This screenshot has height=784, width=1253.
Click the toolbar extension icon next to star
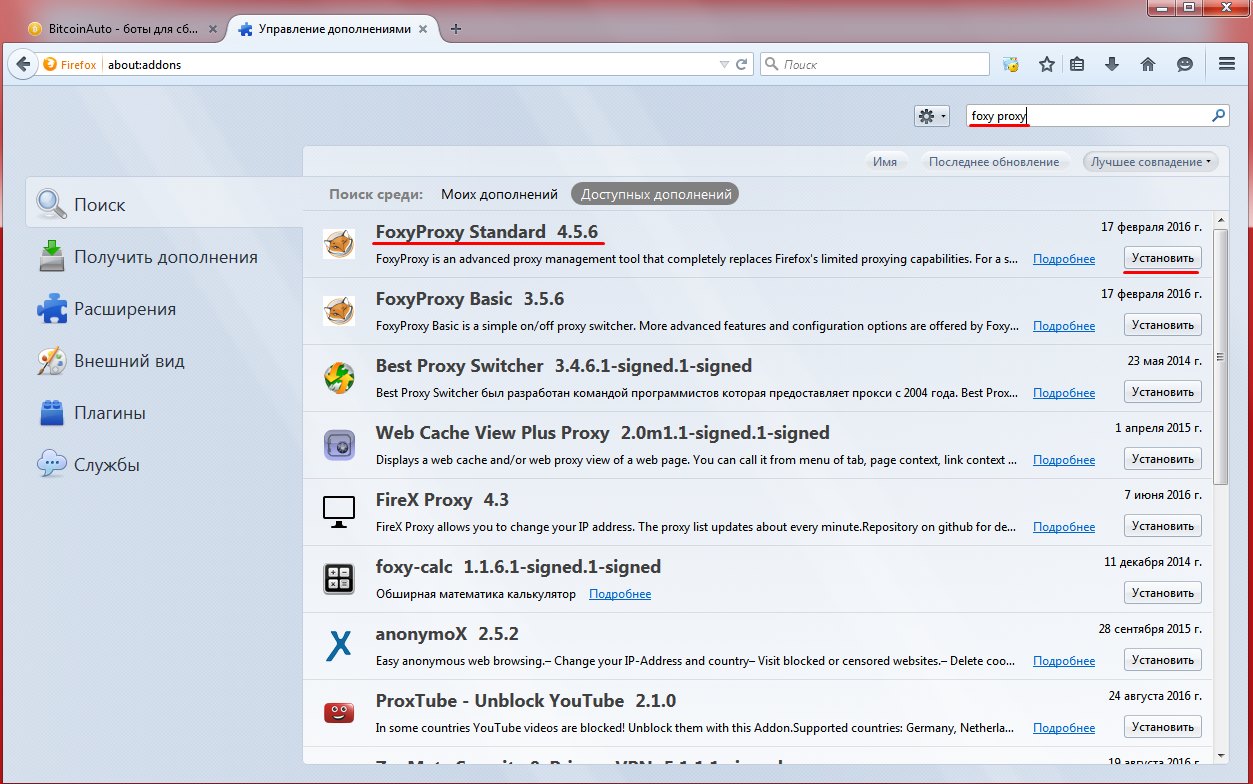tap(1011, 64)
